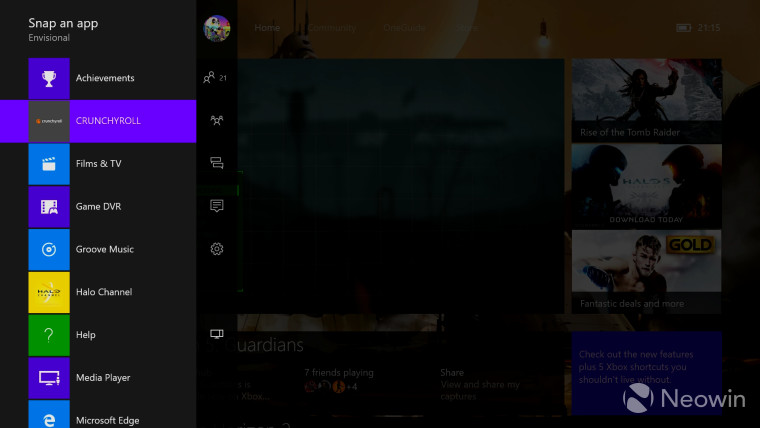
Task: Open the profile avatar picture
Action: pos(217,29)
